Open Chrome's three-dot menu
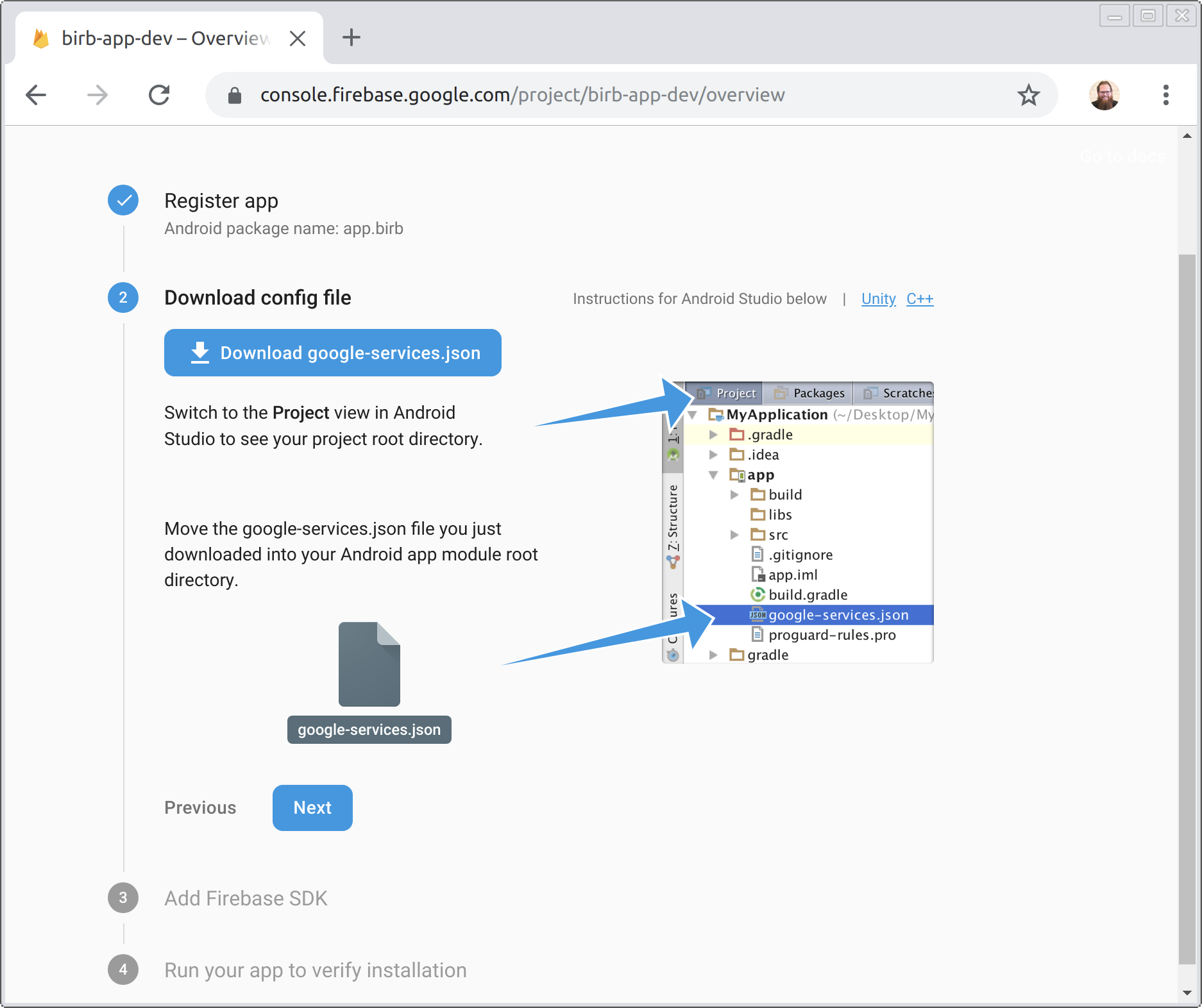 tap(1166, 95)
